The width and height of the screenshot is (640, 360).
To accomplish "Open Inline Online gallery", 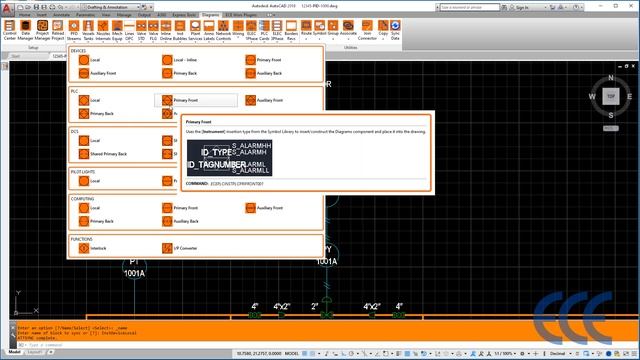I will [x=166, y=31].
